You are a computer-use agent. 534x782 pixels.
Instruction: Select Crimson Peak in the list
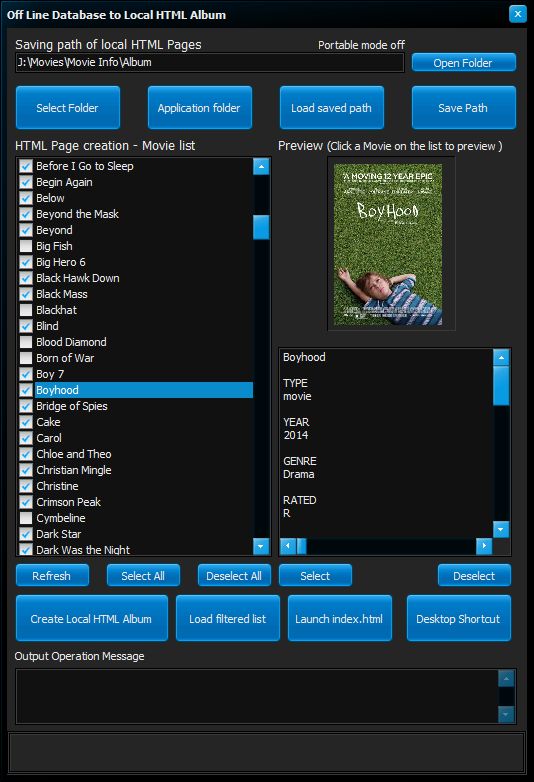click(68, 502)
